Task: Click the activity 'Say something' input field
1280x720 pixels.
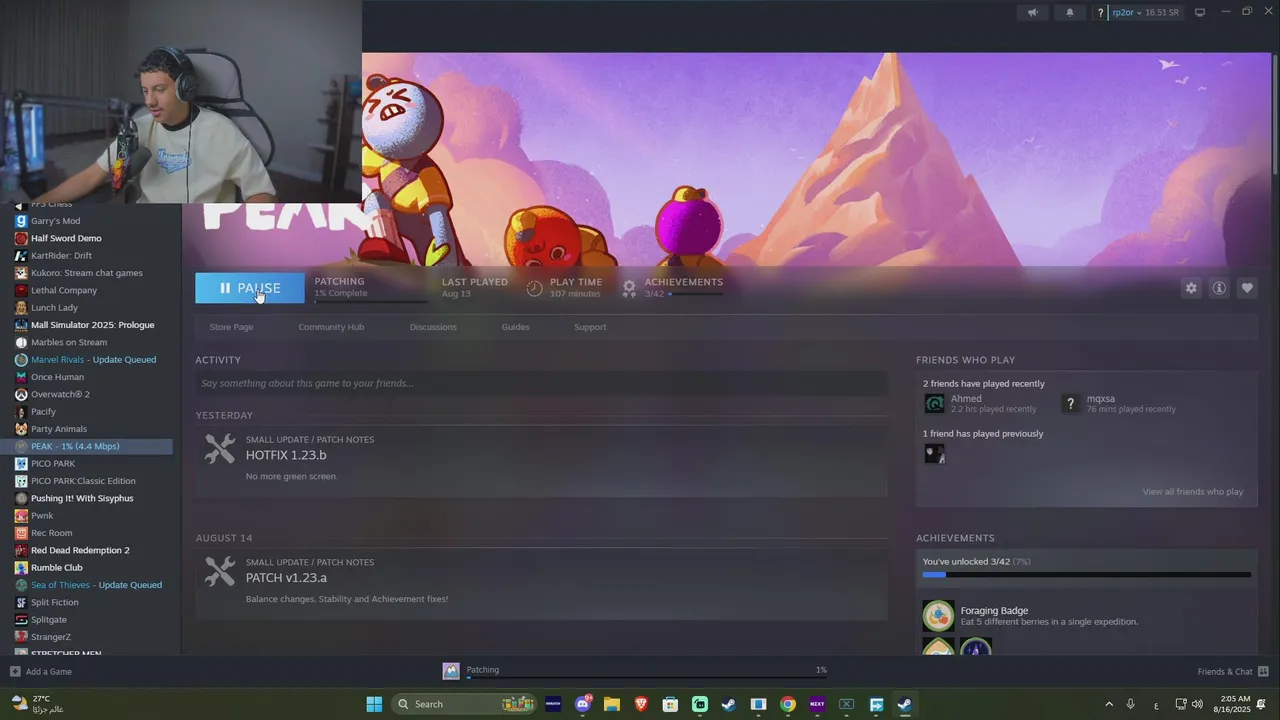Action: (541, 383)
